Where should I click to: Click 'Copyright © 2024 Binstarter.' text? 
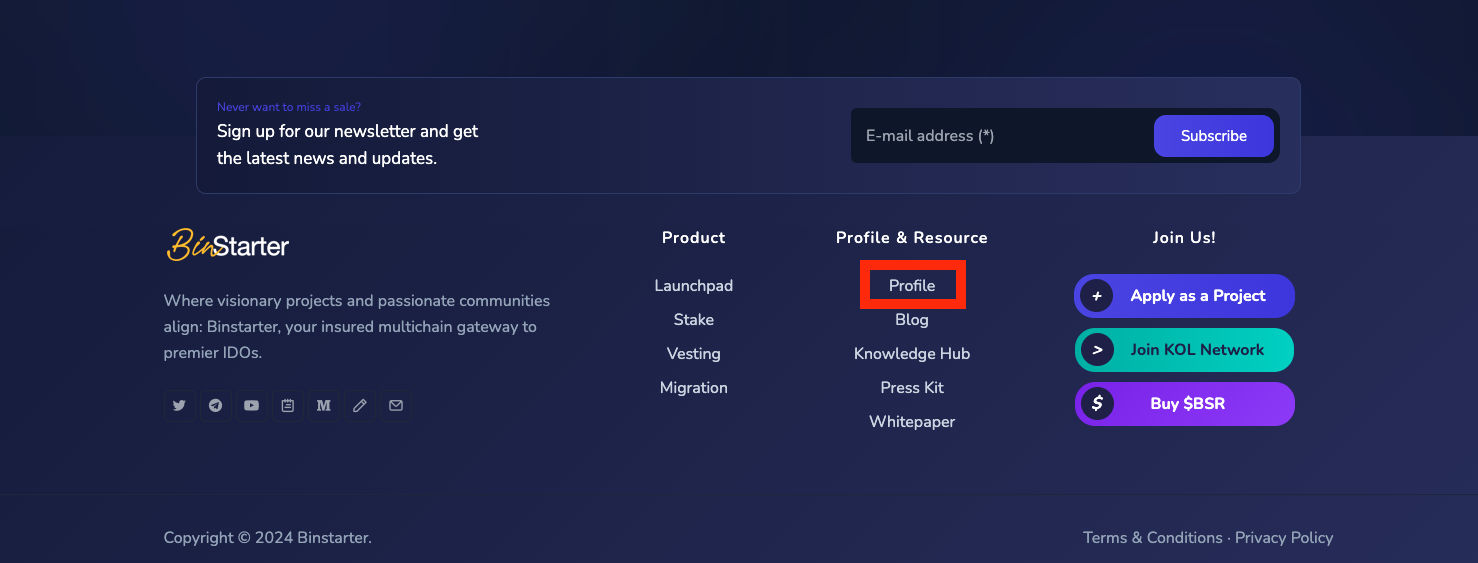(268, 538)
